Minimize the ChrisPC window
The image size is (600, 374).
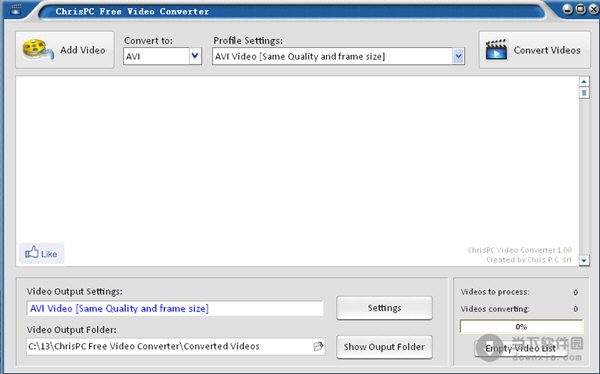click(568, 9)
